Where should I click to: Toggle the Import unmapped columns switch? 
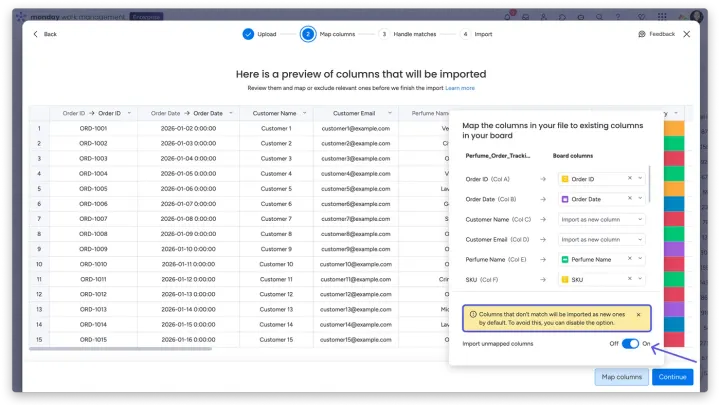point(630,343)
